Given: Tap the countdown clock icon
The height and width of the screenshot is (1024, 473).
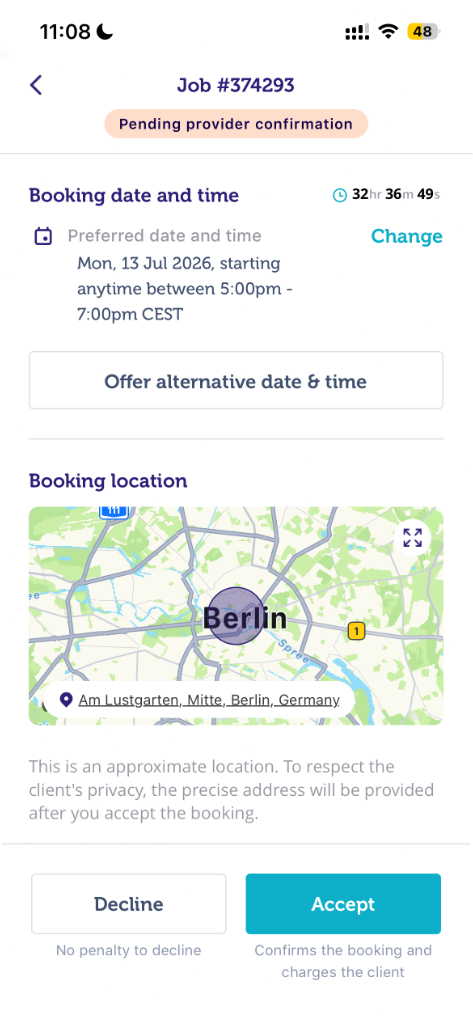Looking at the screenshot, I should pos(340,195).
